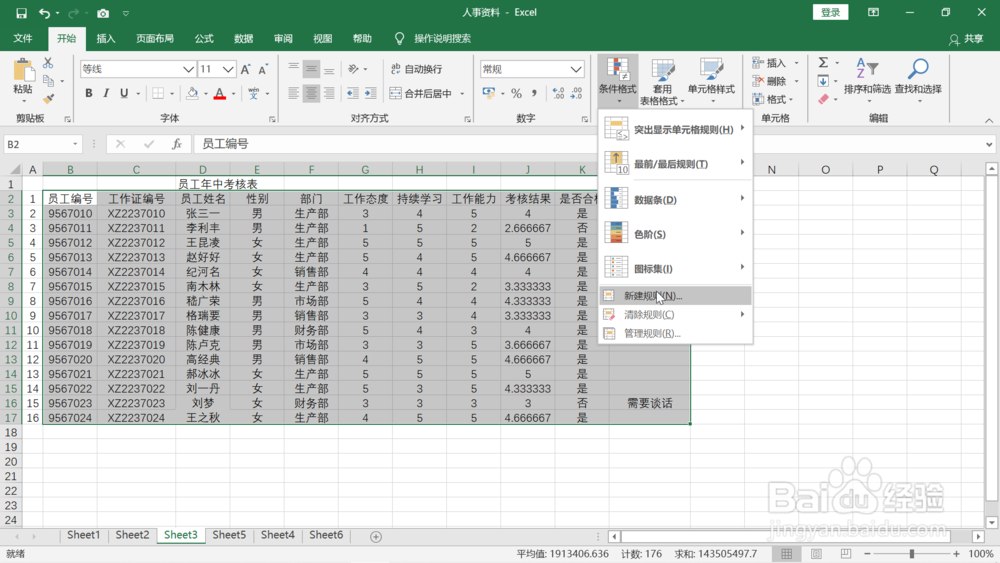Click the Increase Indent icon
This screenshot has height=563, width=1000.
(370, 94)
